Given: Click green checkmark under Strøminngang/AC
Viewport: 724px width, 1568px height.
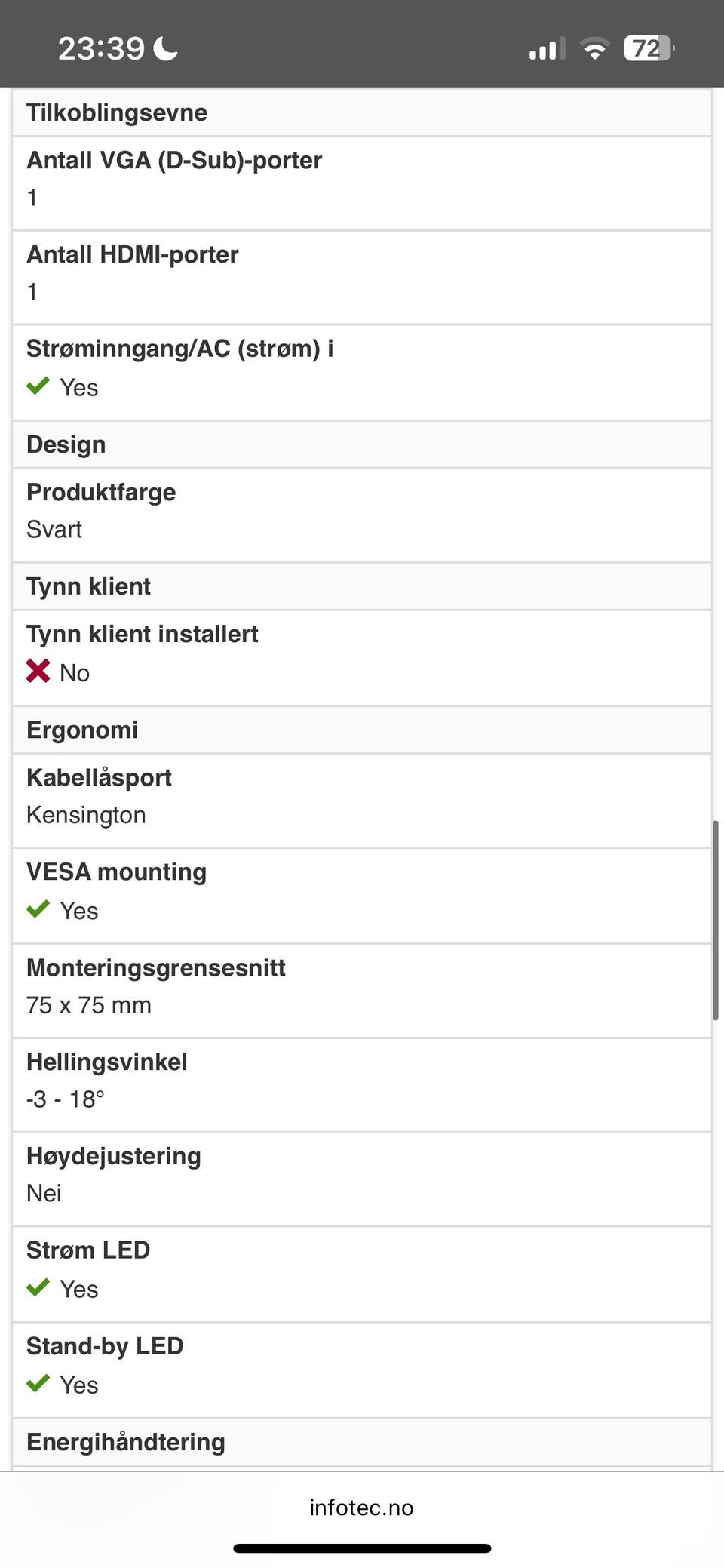Looking at the screenshot, I should coord(38,386).
